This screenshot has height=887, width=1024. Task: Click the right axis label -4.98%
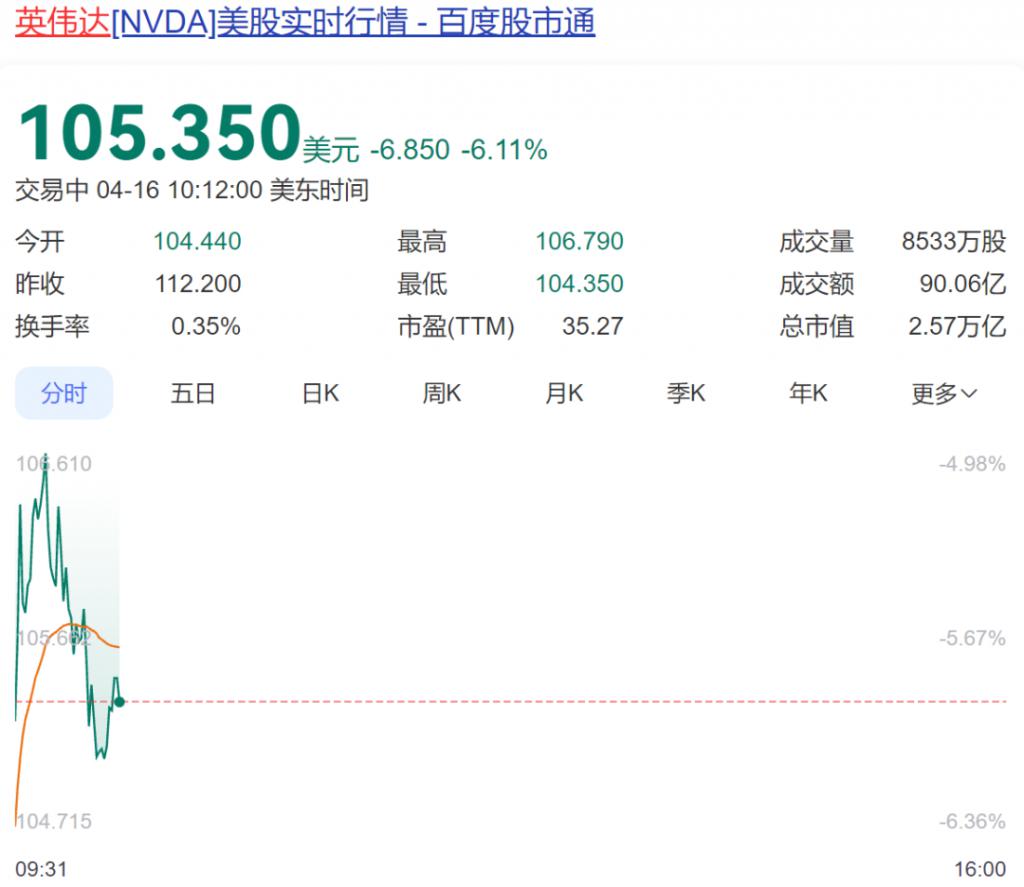pyautogui.click(x=972, y=464)
